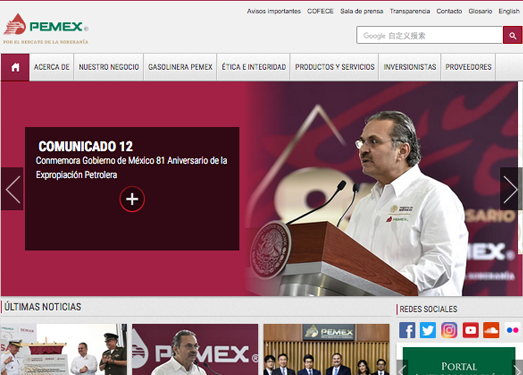The image size is (523, 375).
Task: Open the SoundCloud social icon
Action: (491, 330)
